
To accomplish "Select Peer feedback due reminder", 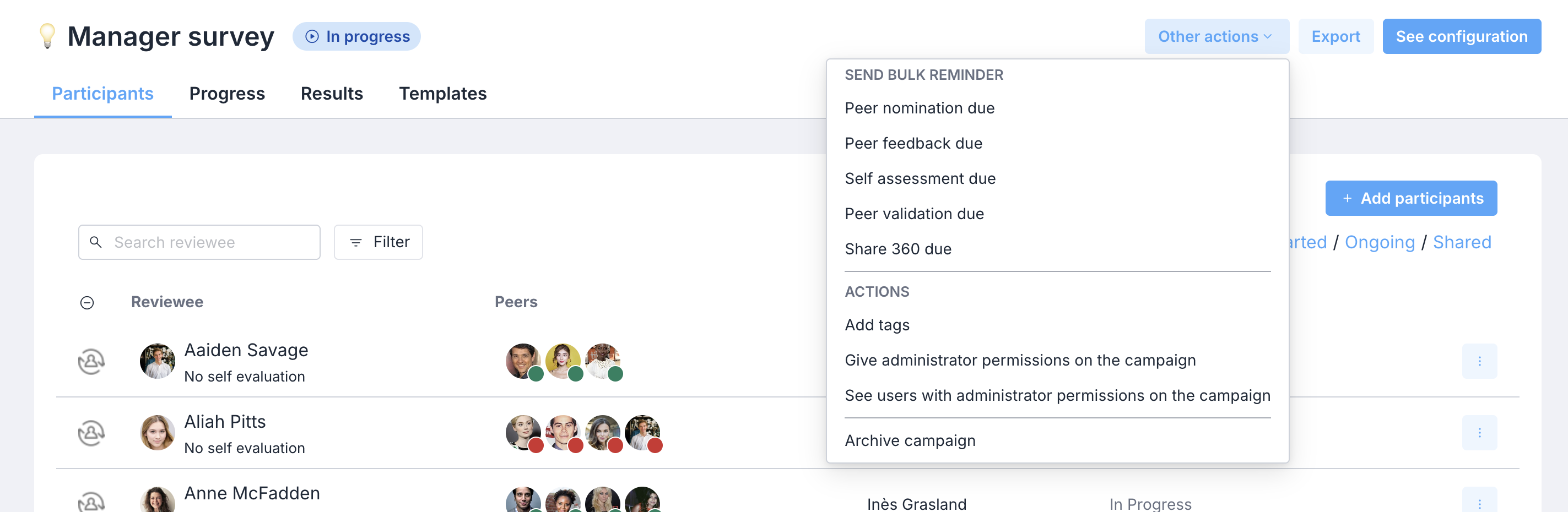I will click(x=913, y=144).
